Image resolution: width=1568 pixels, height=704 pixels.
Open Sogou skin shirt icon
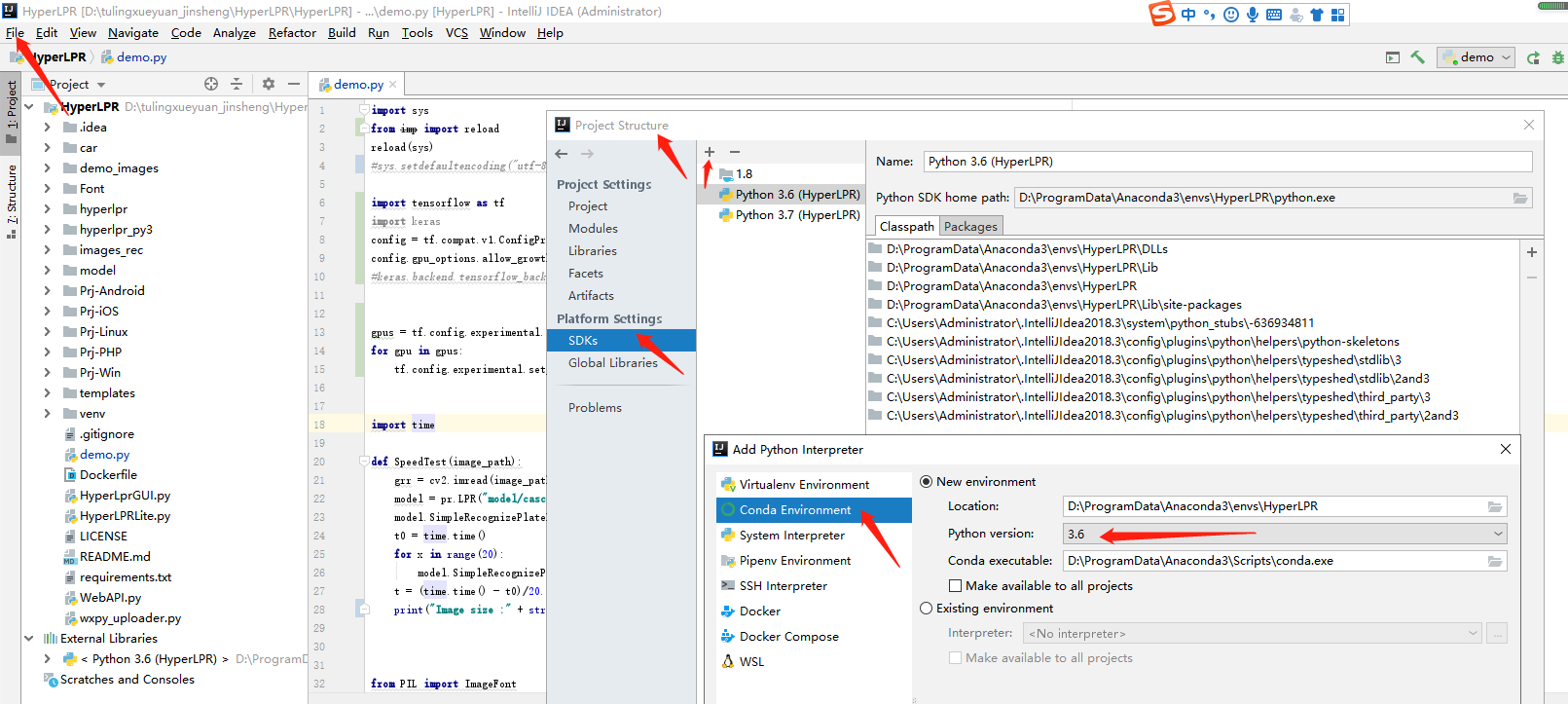[1317, 15]
